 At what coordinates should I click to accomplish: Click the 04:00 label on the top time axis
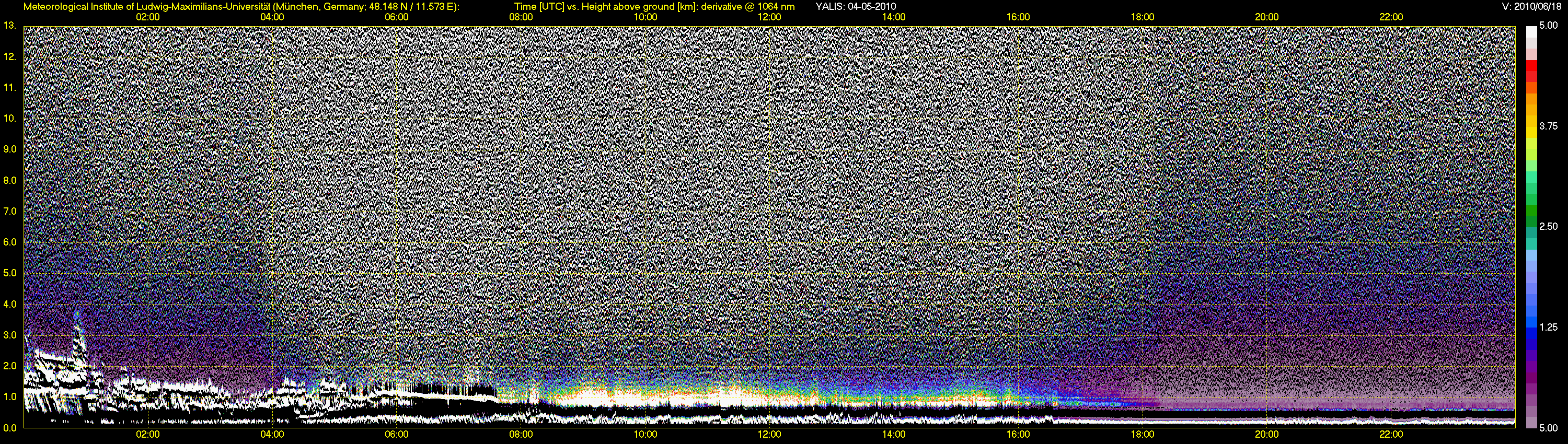point(272,17)
